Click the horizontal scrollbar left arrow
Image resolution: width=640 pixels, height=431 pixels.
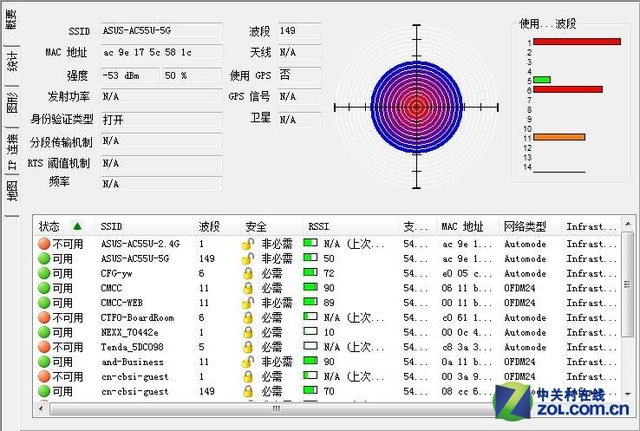pyautogui.click(x=41, y=408)
